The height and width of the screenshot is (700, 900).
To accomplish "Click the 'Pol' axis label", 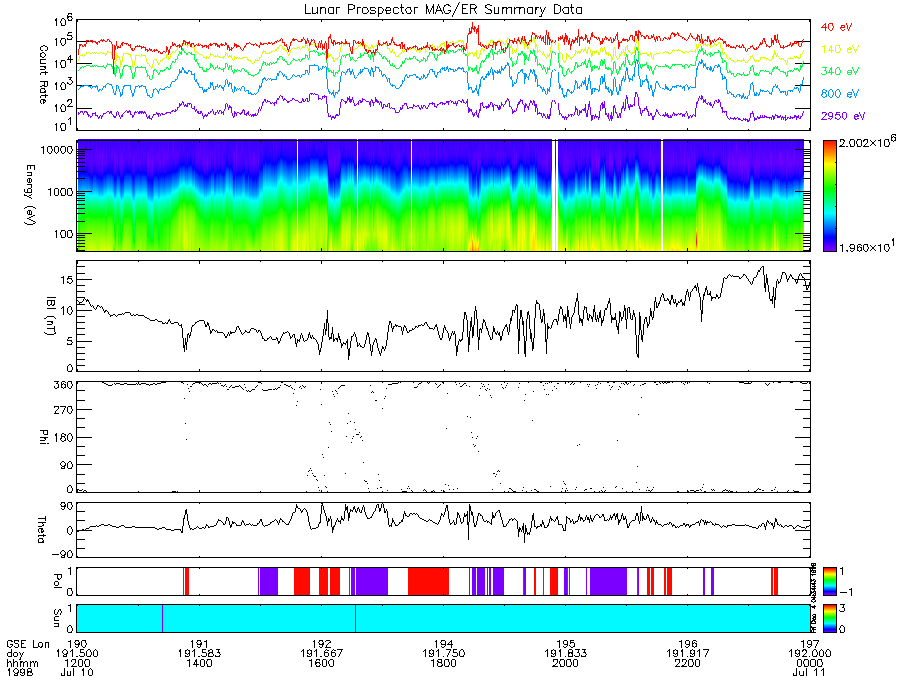I will click(57, 581).
